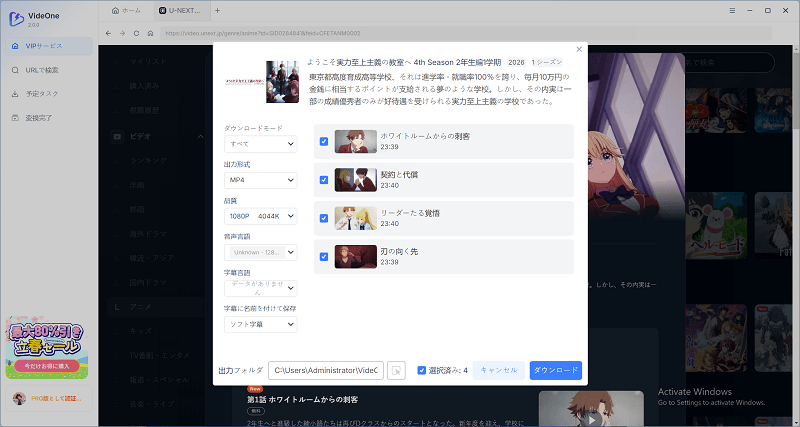The height and width of the screenshot is (427, 800).
Task: Reload the page with the refresh icon
Action: 136,33
